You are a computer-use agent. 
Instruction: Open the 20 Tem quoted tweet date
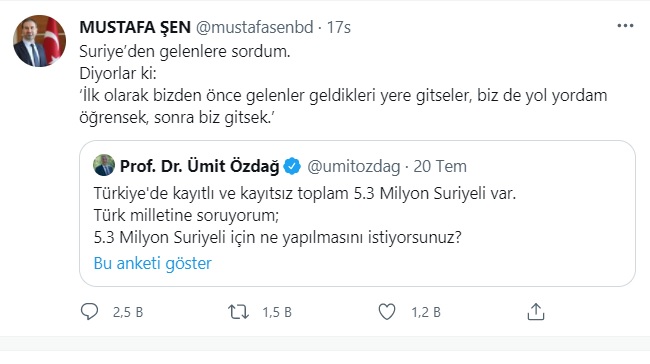pos(440,166)
